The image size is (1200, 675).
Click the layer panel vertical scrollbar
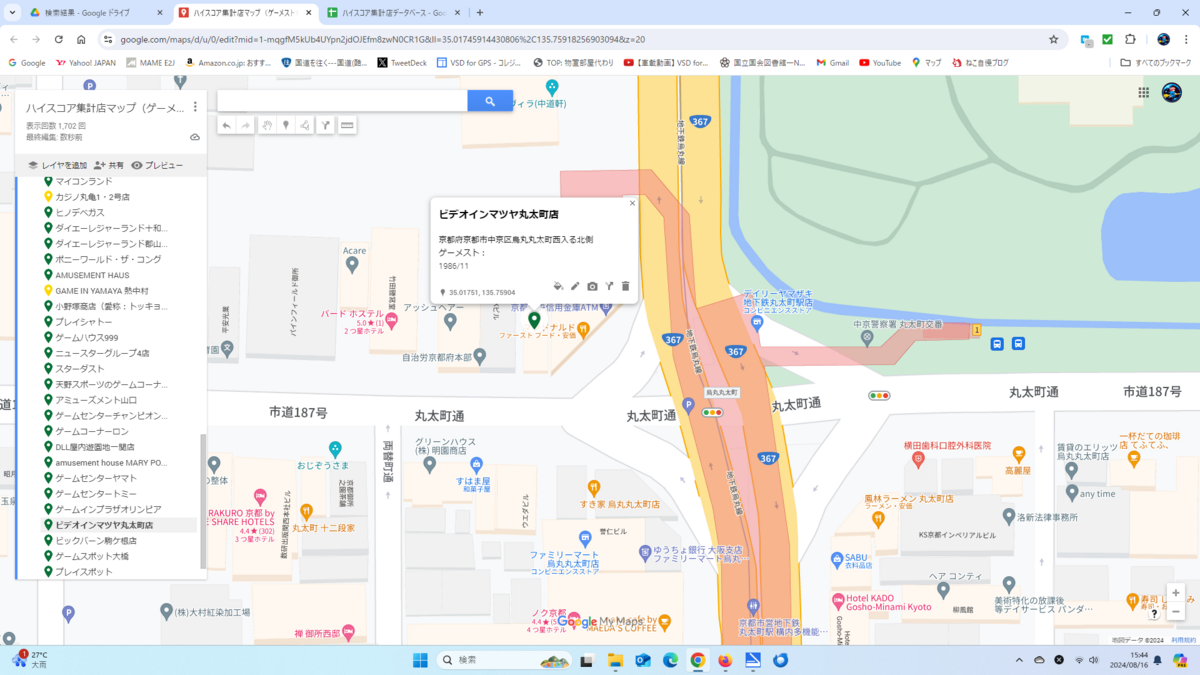coord(203,500)
